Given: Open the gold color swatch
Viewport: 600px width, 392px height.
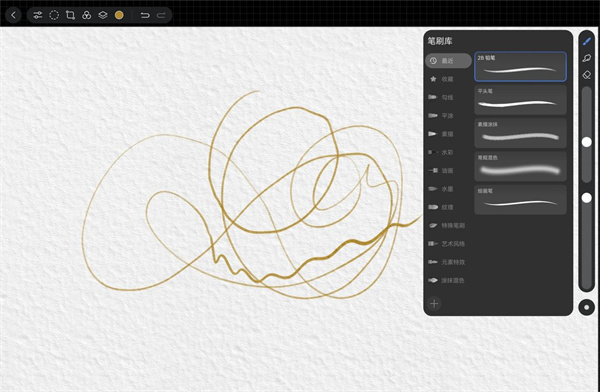Looking at the screenshot, I should [x=119, y=15].
